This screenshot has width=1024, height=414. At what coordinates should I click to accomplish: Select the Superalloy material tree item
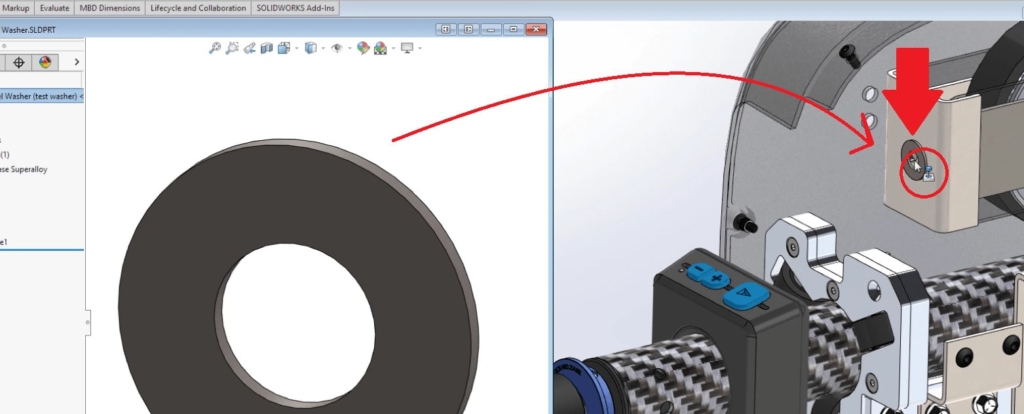coord(24,169)
